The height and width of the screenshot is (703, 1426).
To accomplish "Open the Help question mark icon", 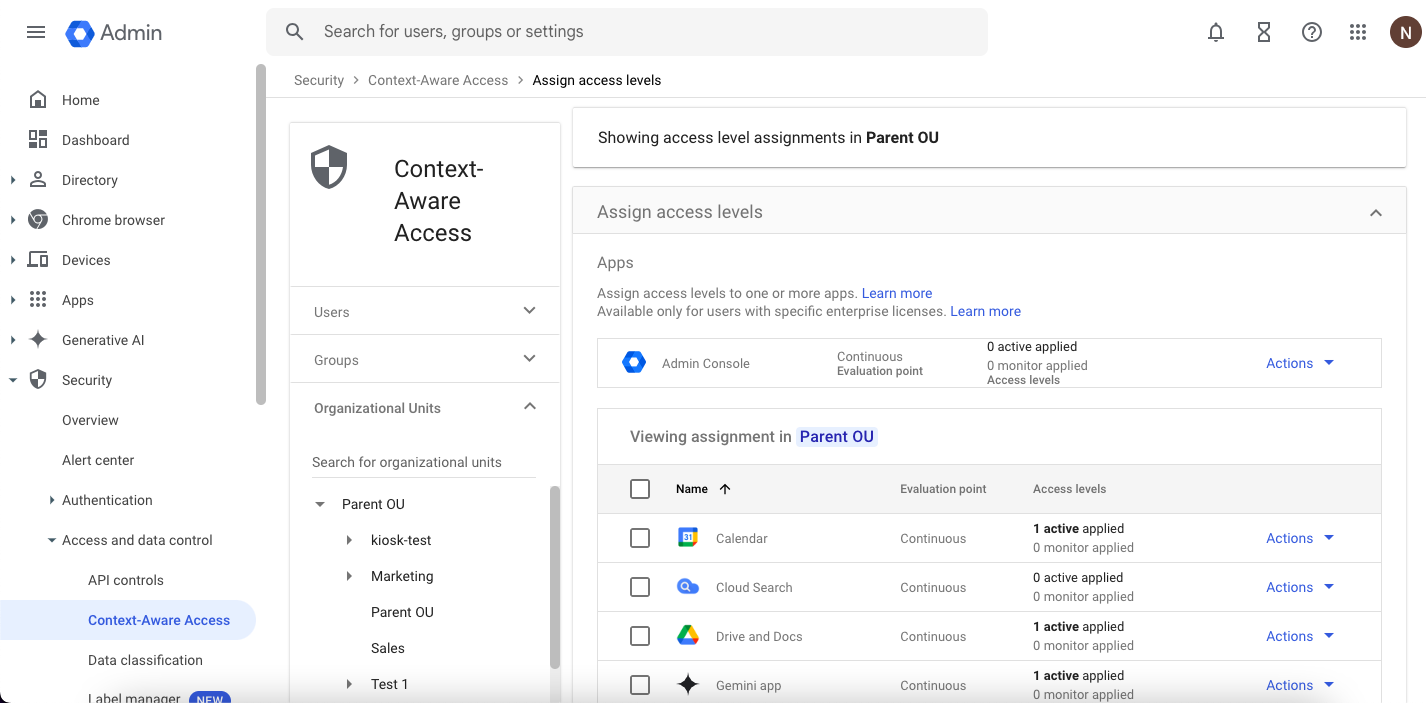I will click(1312, 32).
